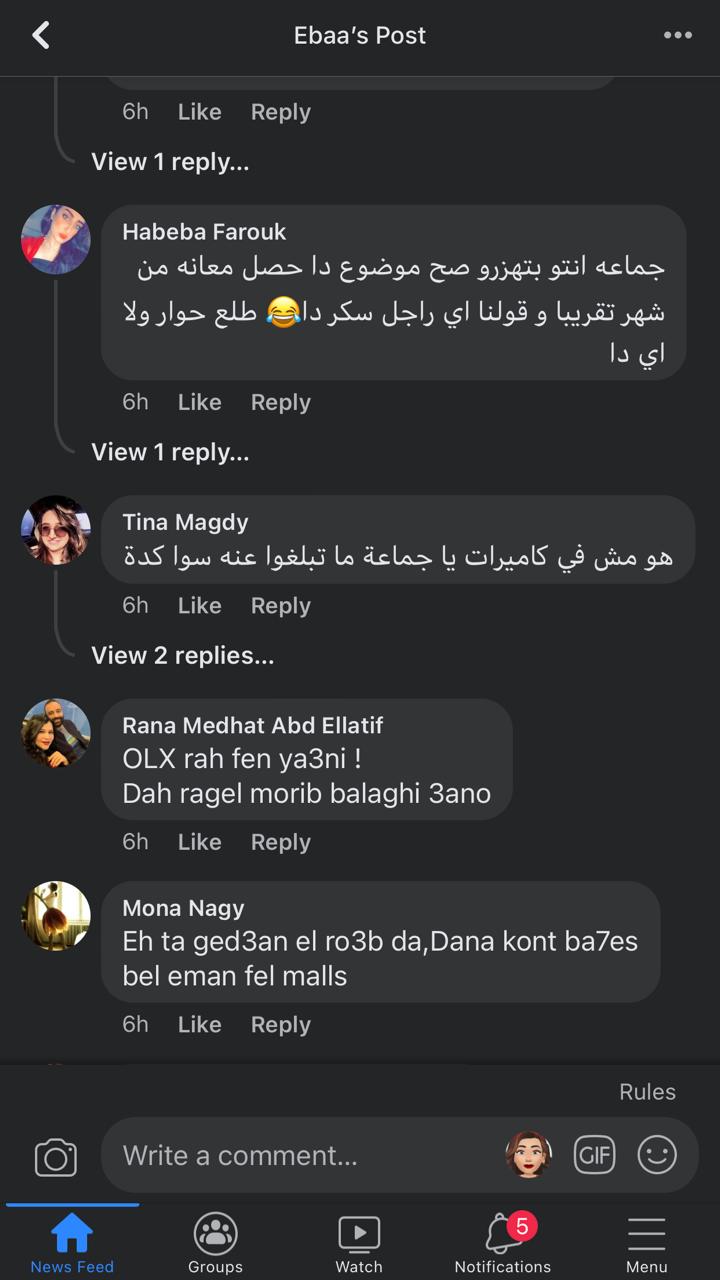Open the GIF picker
This screenshot has width=720, height=1280.
tap(594, 1155)
